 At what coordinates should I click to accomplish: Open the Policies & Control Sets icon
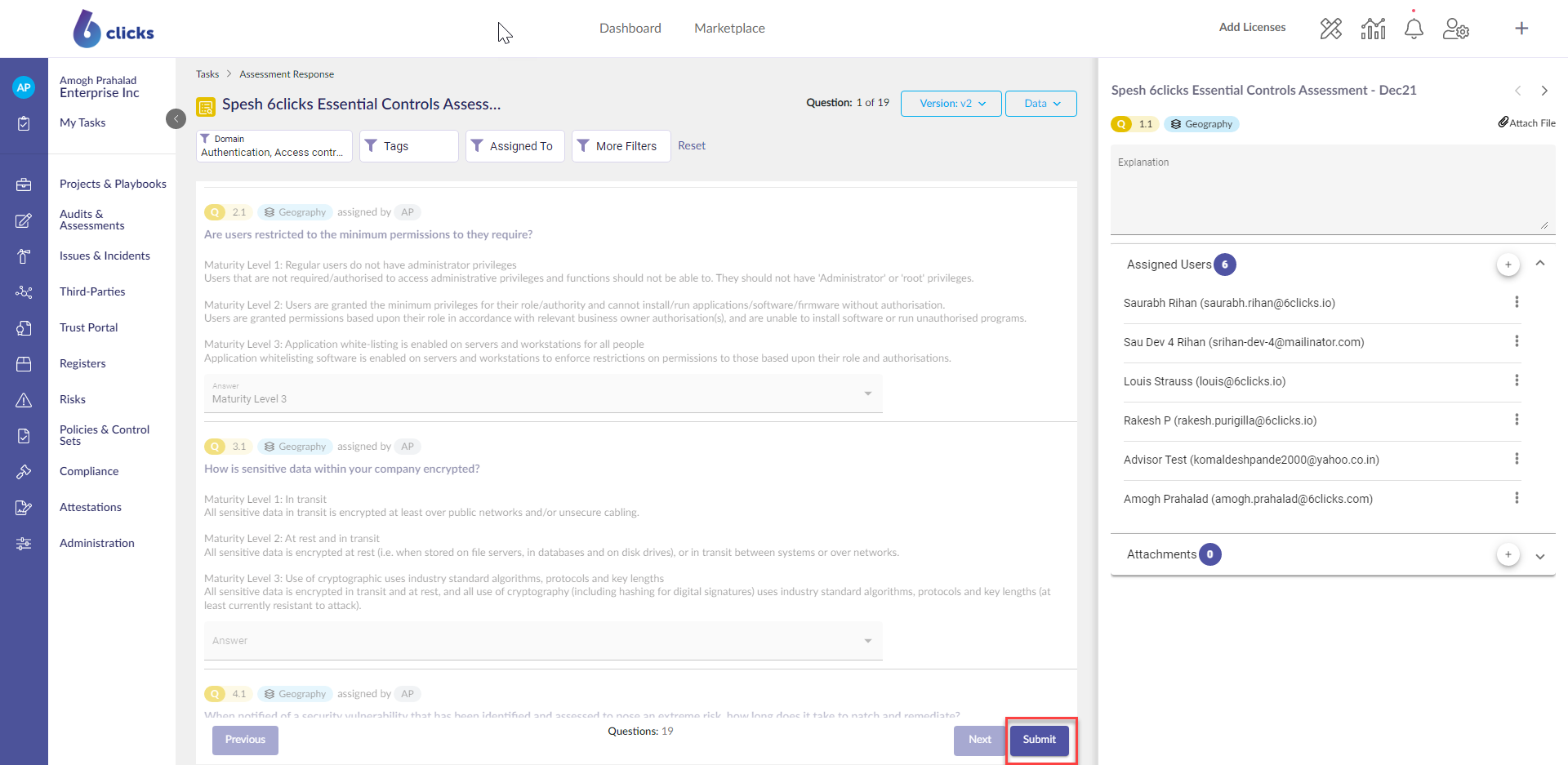tap(24, 436)
